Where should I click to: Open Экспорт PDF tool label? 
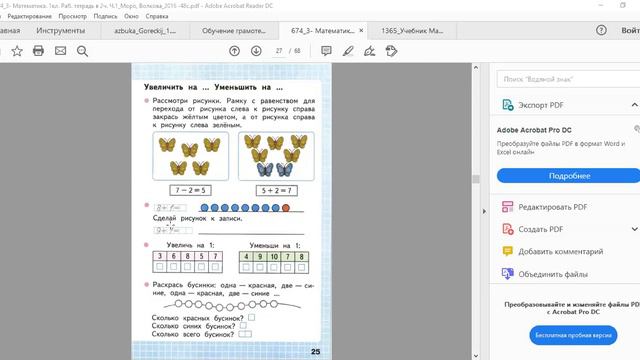coord(541,105)
